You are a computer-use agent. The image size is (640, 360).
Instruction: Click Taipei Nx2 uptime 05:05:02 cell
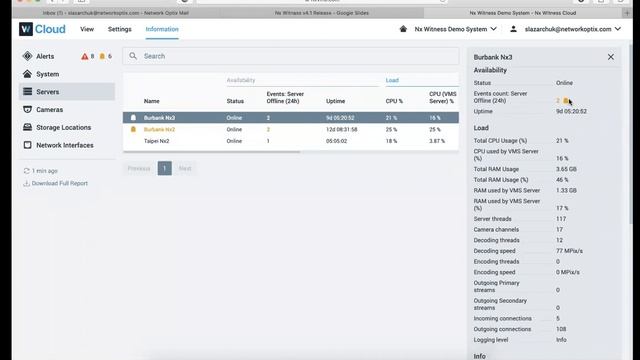coord(336,141)
